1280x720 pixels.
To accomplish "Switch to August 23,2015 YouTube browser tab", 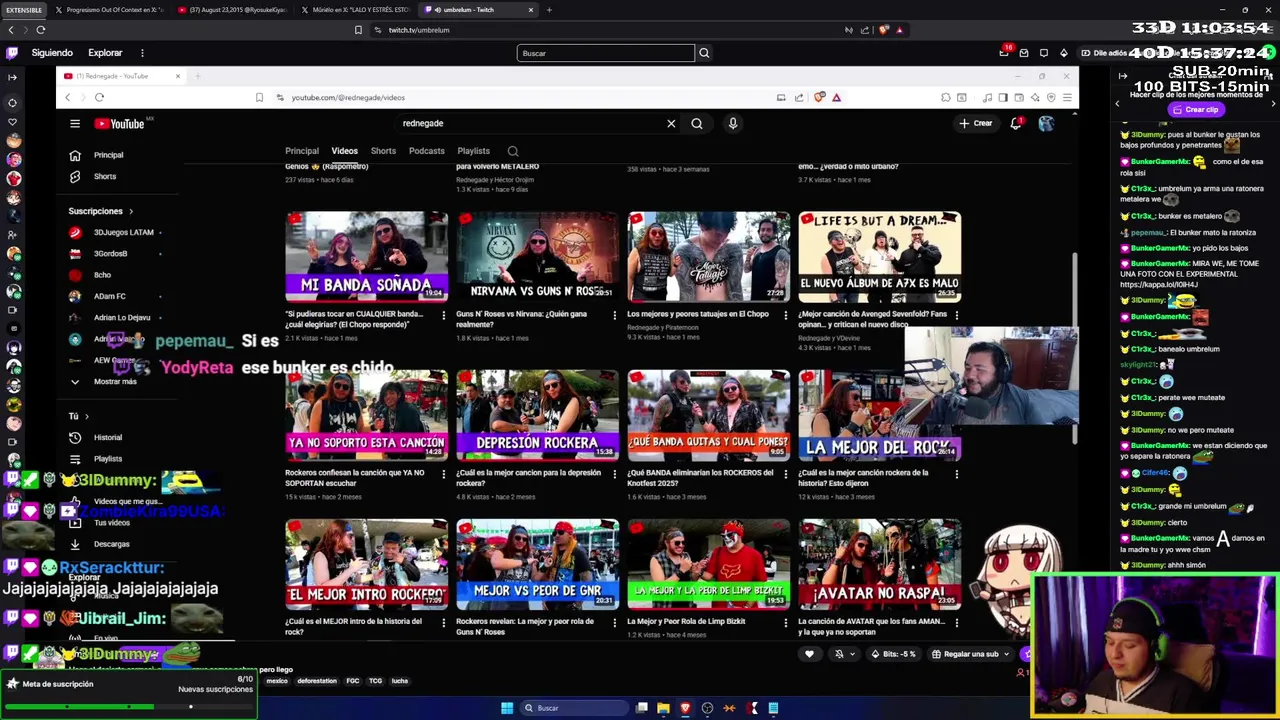I will pos(234,10).
